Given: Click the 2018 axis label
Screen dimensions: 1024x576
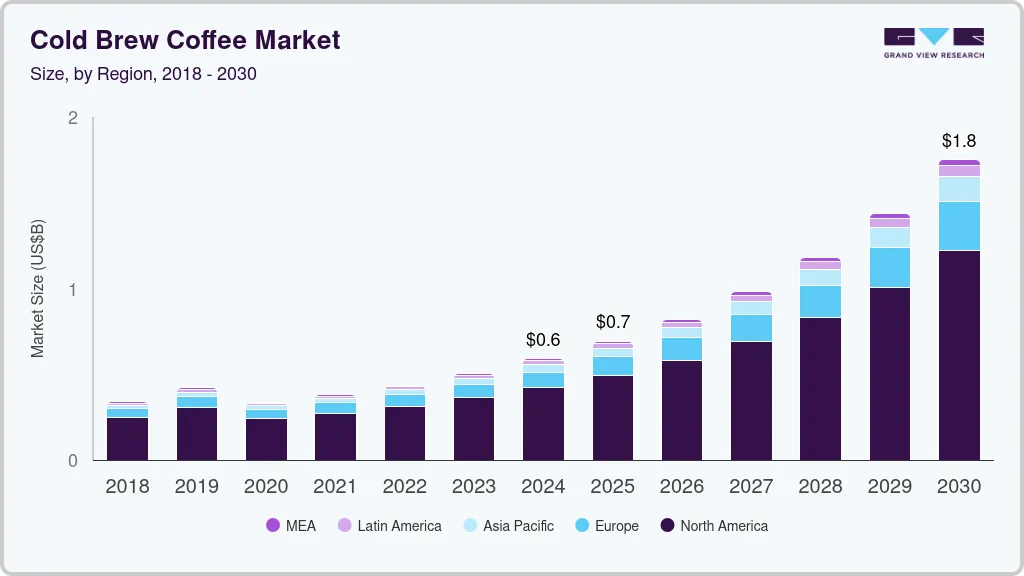Looking at the screenshot, I should tap(127, 487).
